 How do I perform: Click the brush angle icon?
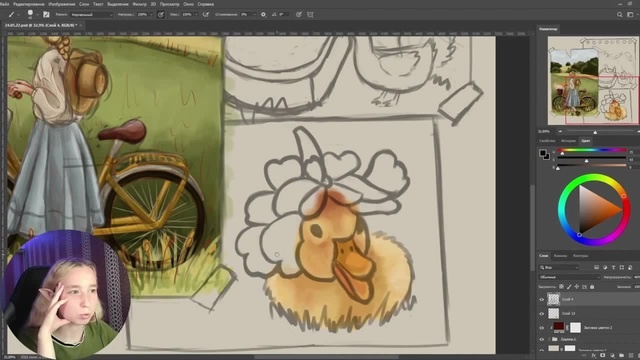(274, 14)
